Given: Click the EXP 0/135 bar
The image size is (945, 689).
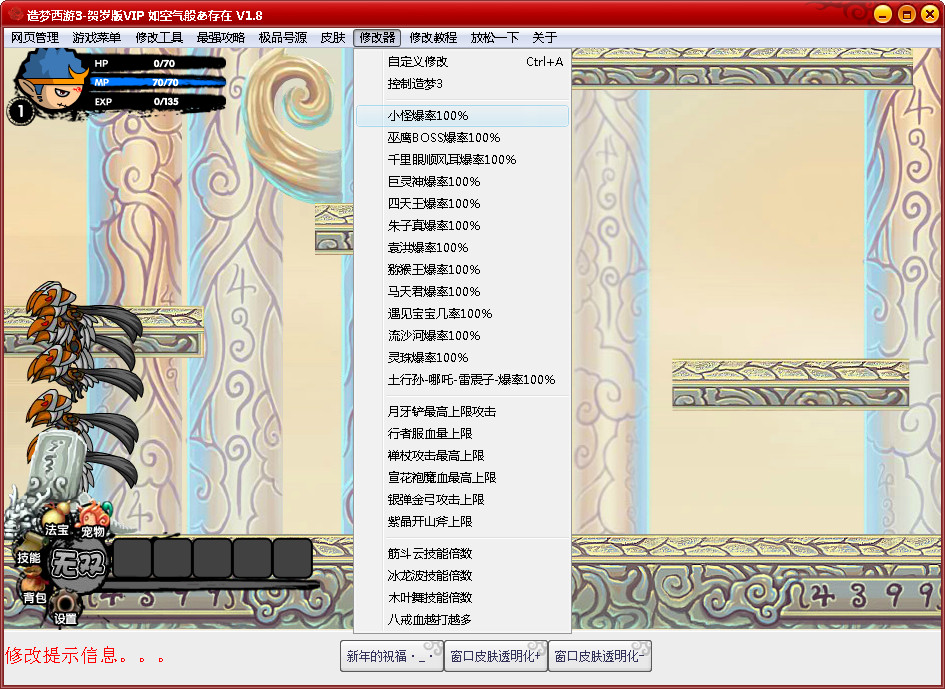Looking at the screenshot, I should (158, 102).
